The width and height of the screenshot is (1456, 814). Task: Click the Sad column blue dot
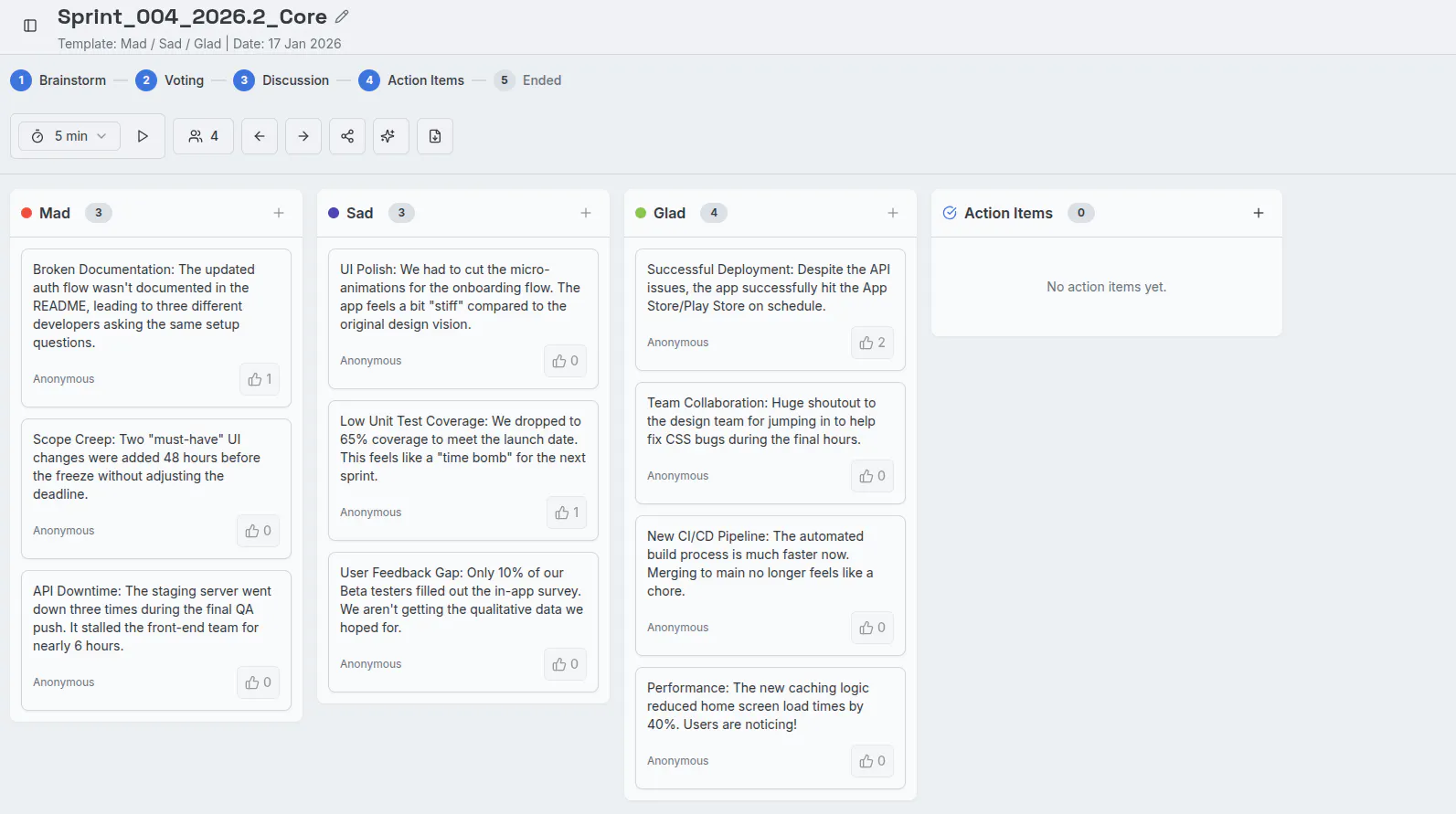[334, 213]
